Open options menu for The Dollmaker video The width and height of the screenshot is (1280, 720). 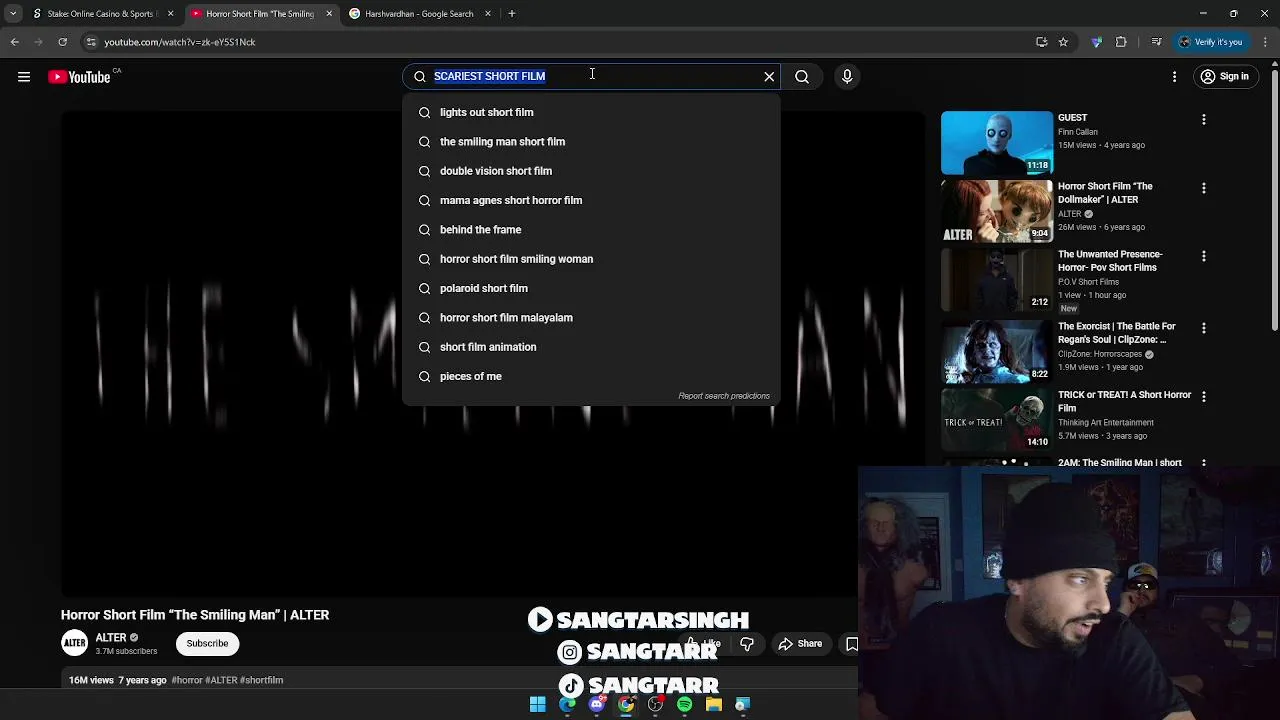(x=1204, y=188)
